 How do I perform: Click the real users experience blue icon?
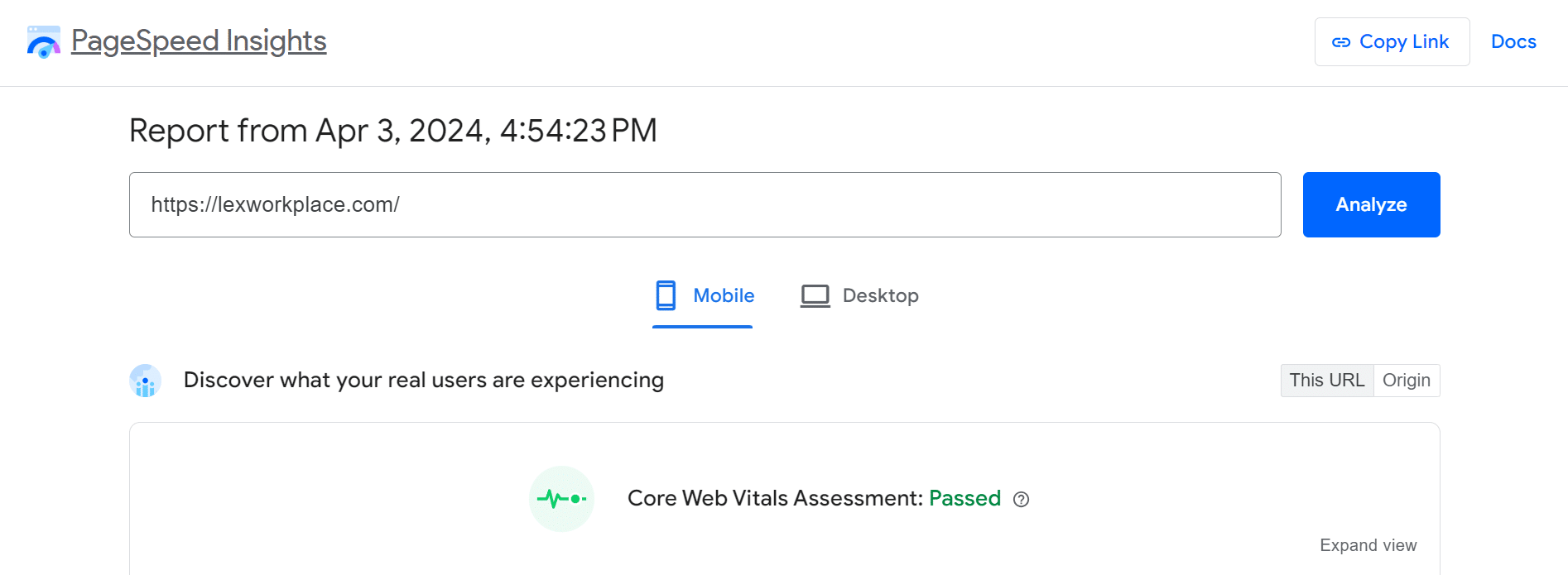(145, 381)
